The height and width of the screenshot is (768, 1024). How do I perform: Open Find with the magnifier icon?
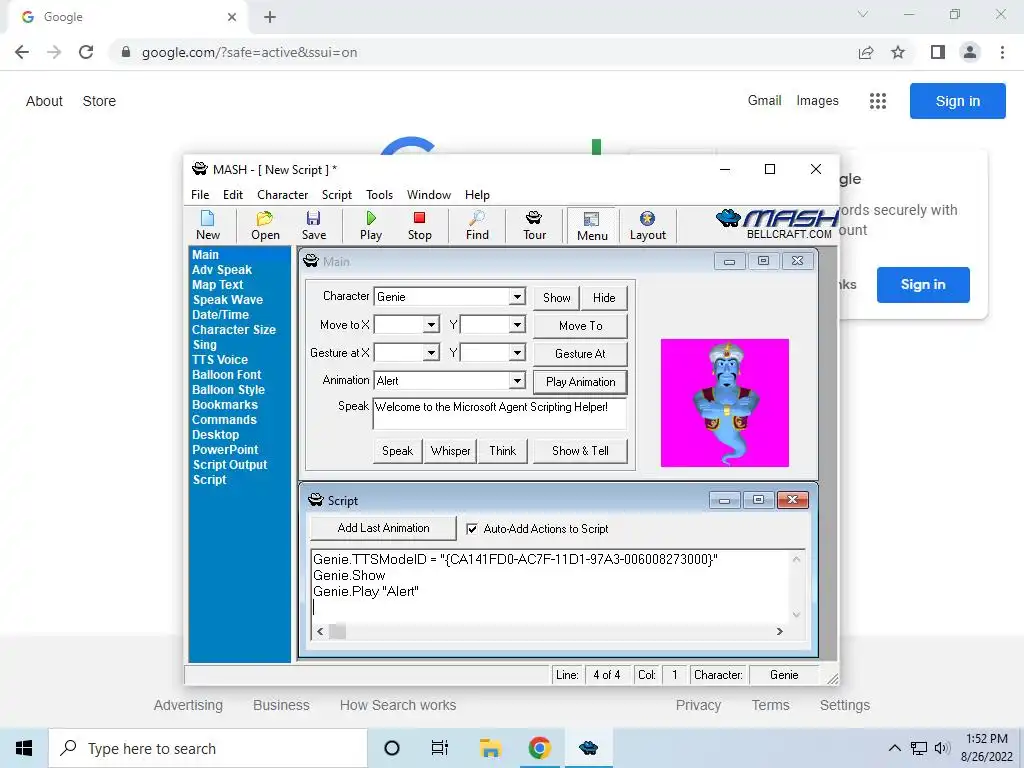point(477,225)
